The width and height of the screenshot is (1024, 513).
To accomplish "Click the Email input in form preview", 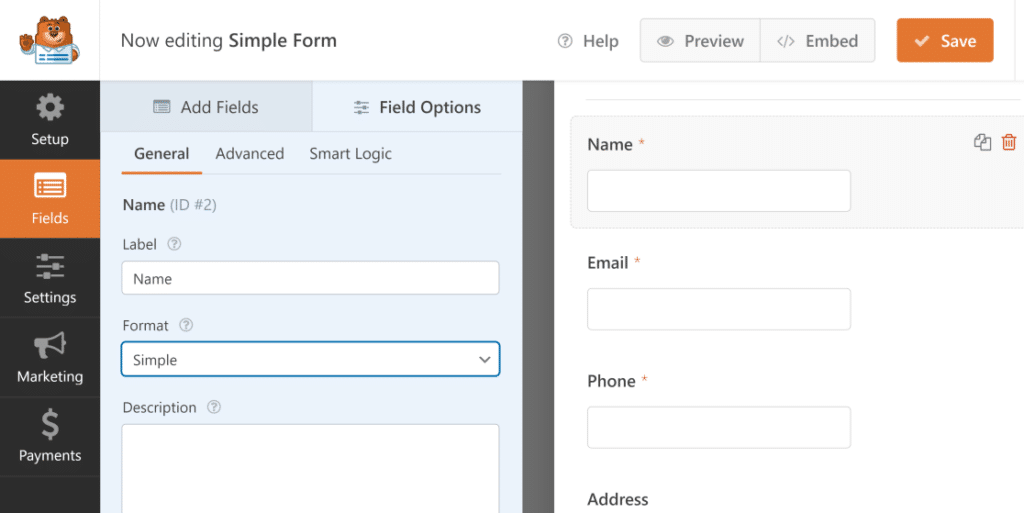I will (x=718, y=309).
